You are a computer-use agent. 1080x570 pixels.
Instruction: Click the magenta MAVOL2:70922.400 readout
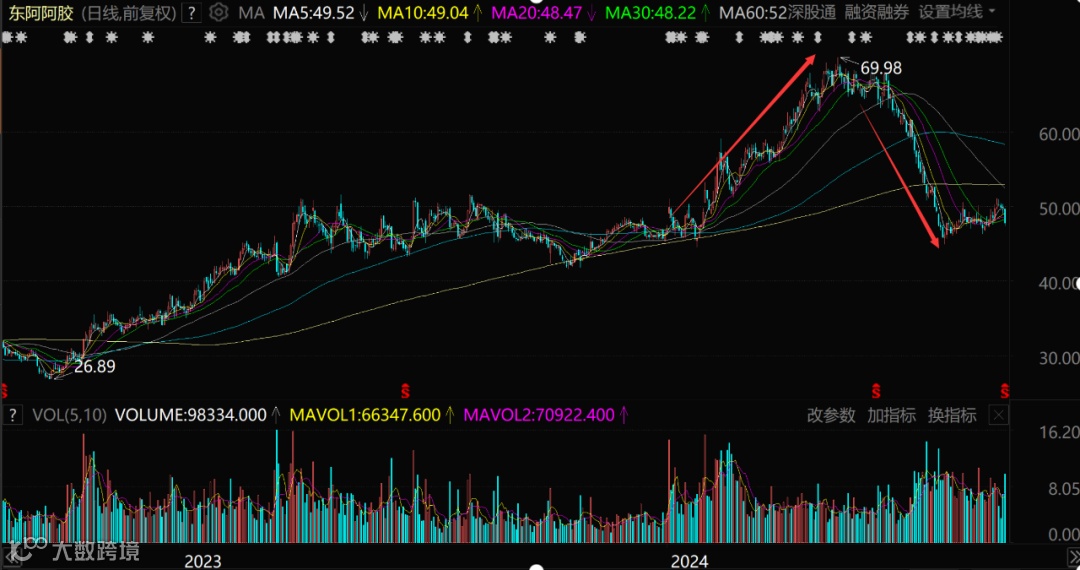[539, 414]
